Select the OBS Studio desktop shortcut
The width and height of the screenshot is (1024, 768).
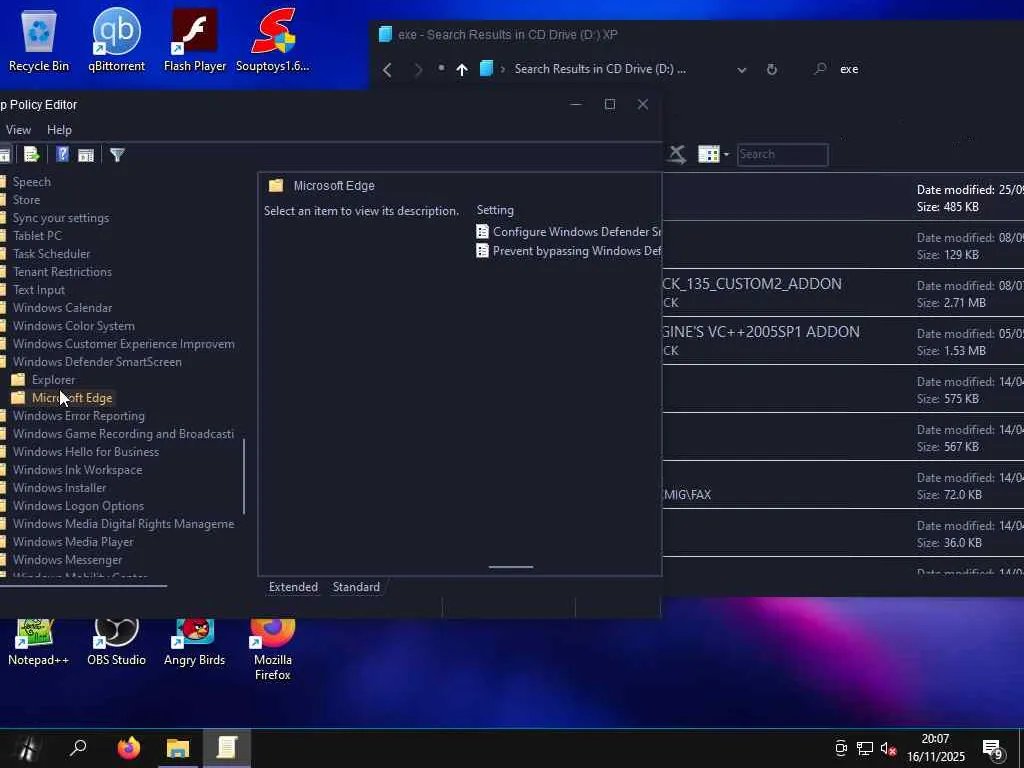116,643
